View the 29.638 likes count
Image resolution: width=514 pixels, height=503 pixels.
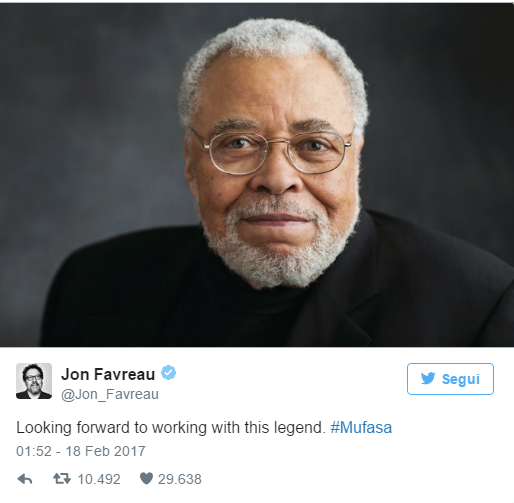[x=180, y=479]
